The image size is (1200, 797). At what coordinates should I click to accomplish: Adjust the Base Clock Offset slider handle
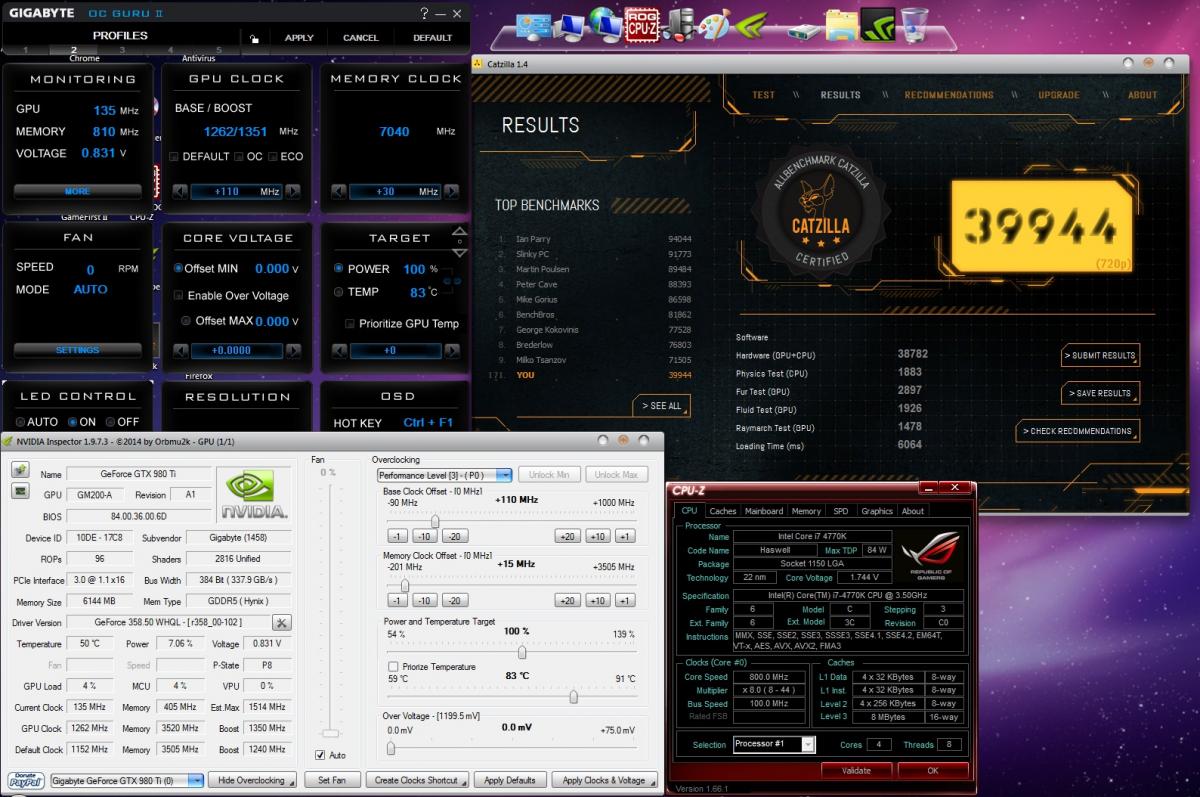435,521
